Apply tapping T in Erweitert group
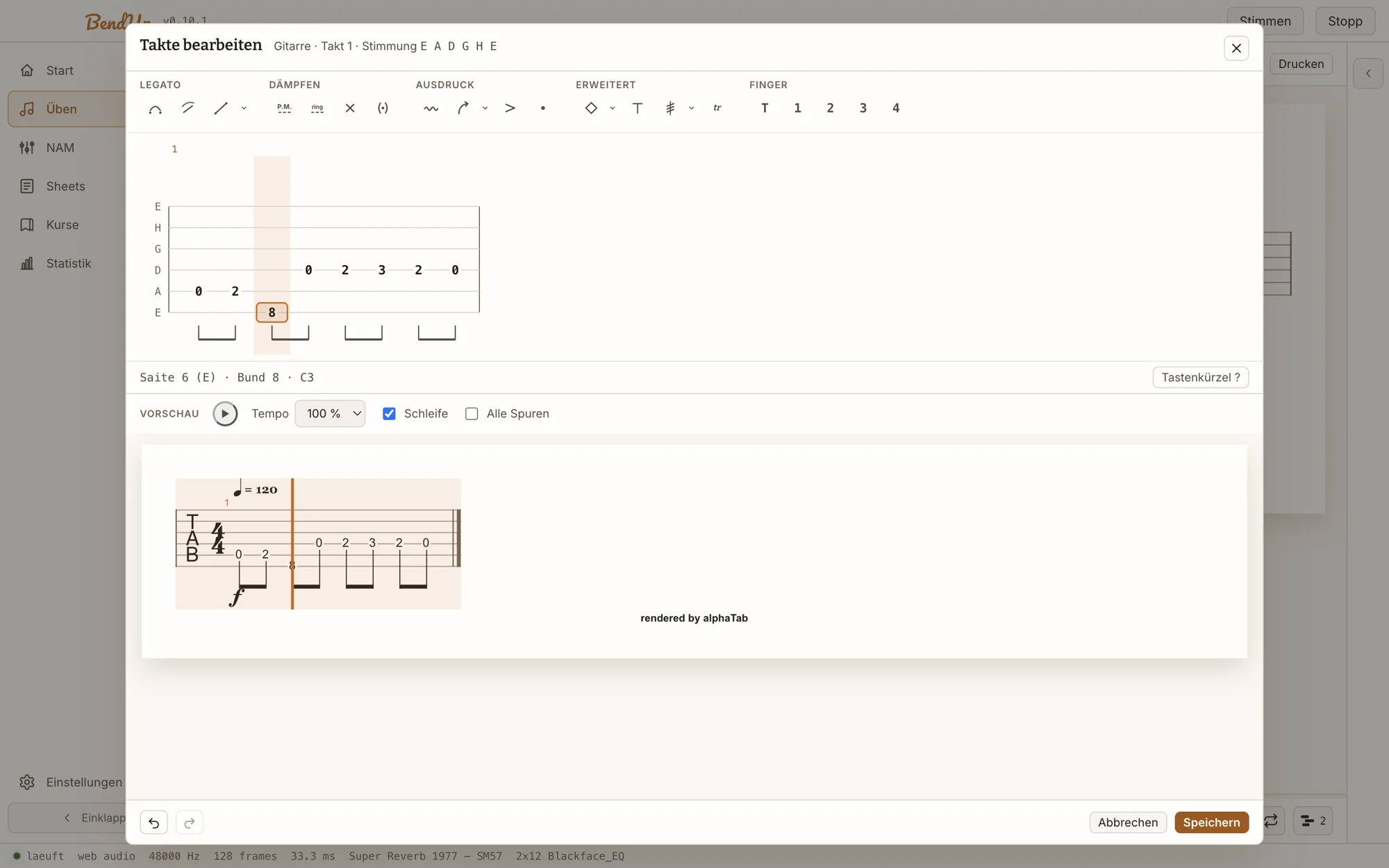 pos(638,108)
